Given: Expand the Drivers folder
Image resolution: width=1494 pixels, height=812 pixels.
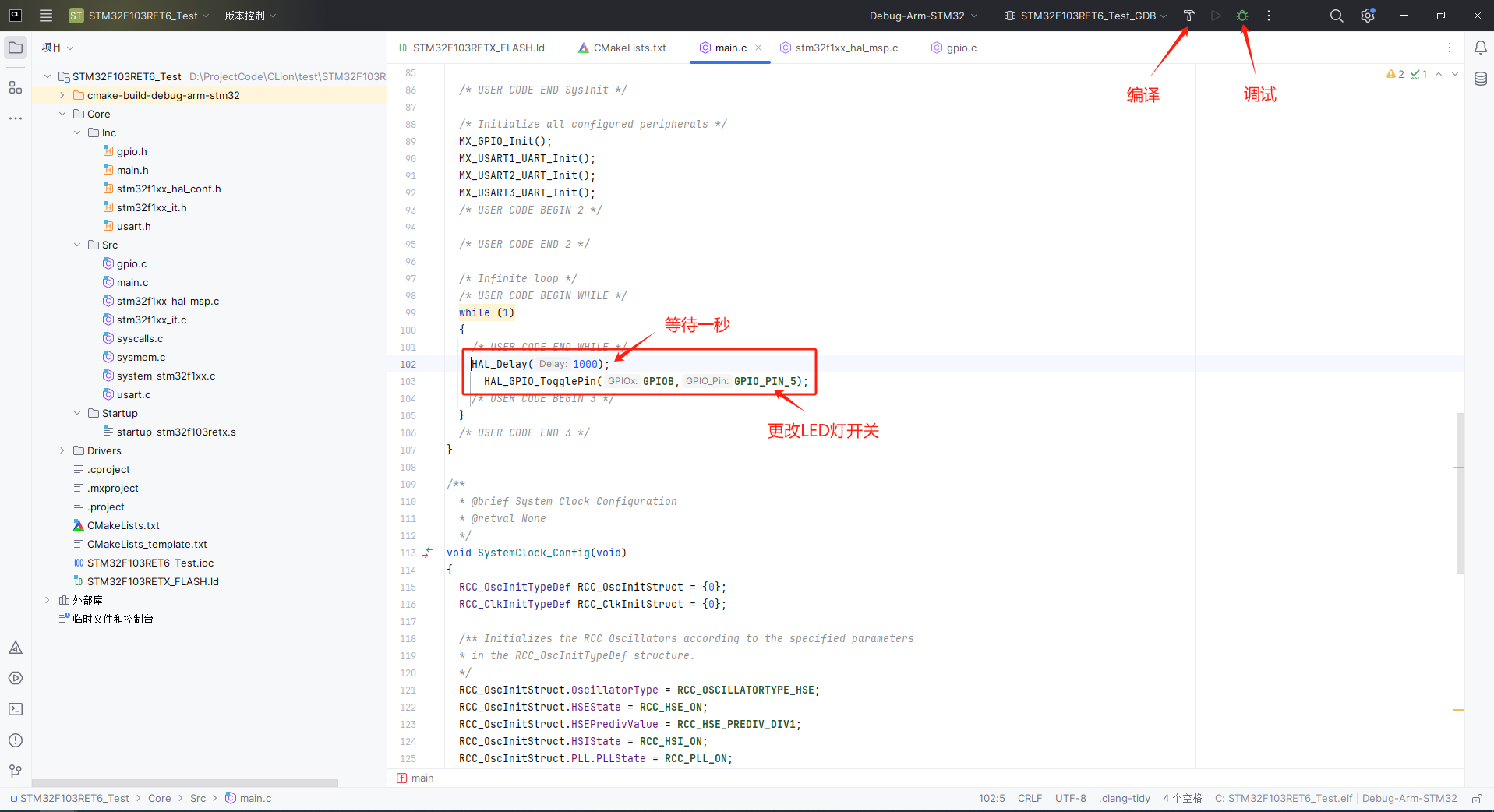Looking at the screenshot, I should [x=62, y=450].
